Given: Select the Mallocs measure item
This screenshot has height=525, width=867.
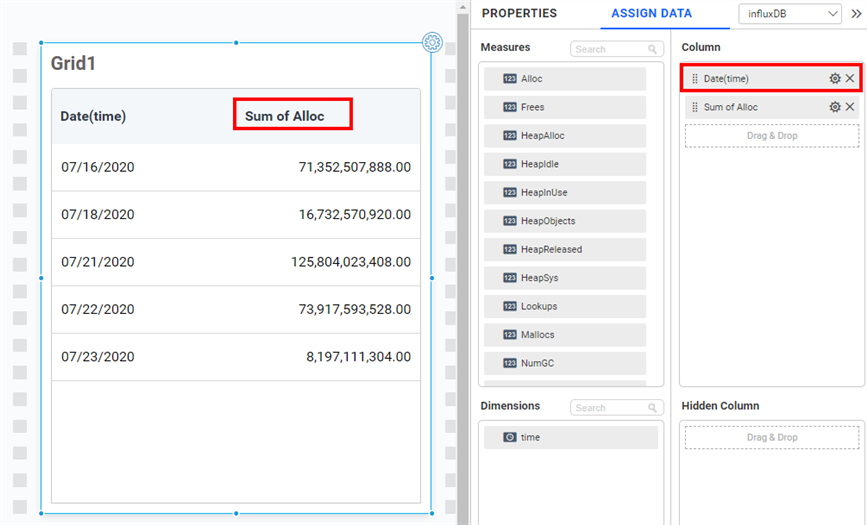Looking at the screenshot, I should click(564, 335).
